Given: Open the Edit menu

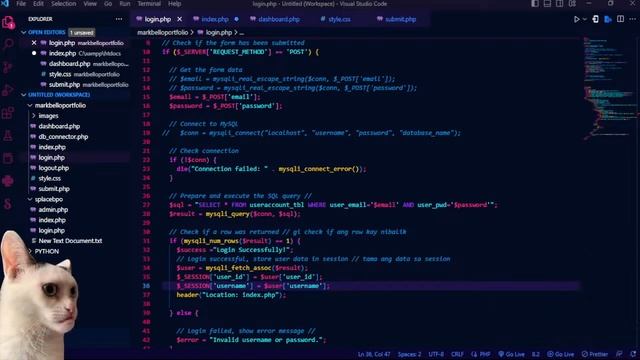Looking at the screenshot, I should pyautogui.click(x=38, y=4).
